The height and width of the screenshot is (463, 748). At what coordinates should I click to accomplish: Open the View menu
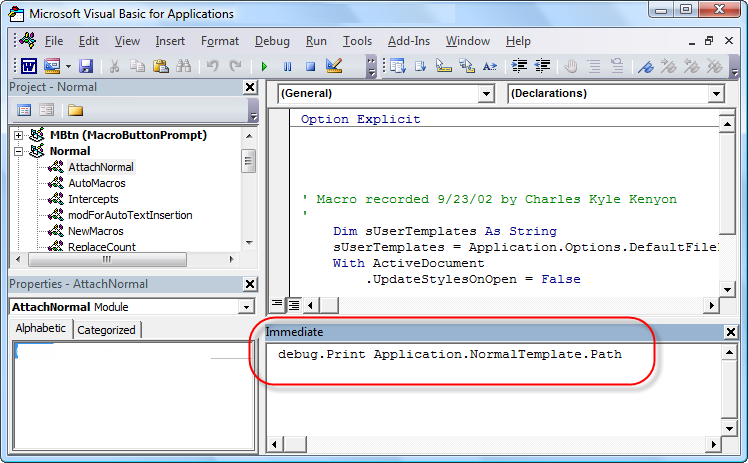pyautogui.click(x=127, y=41)
